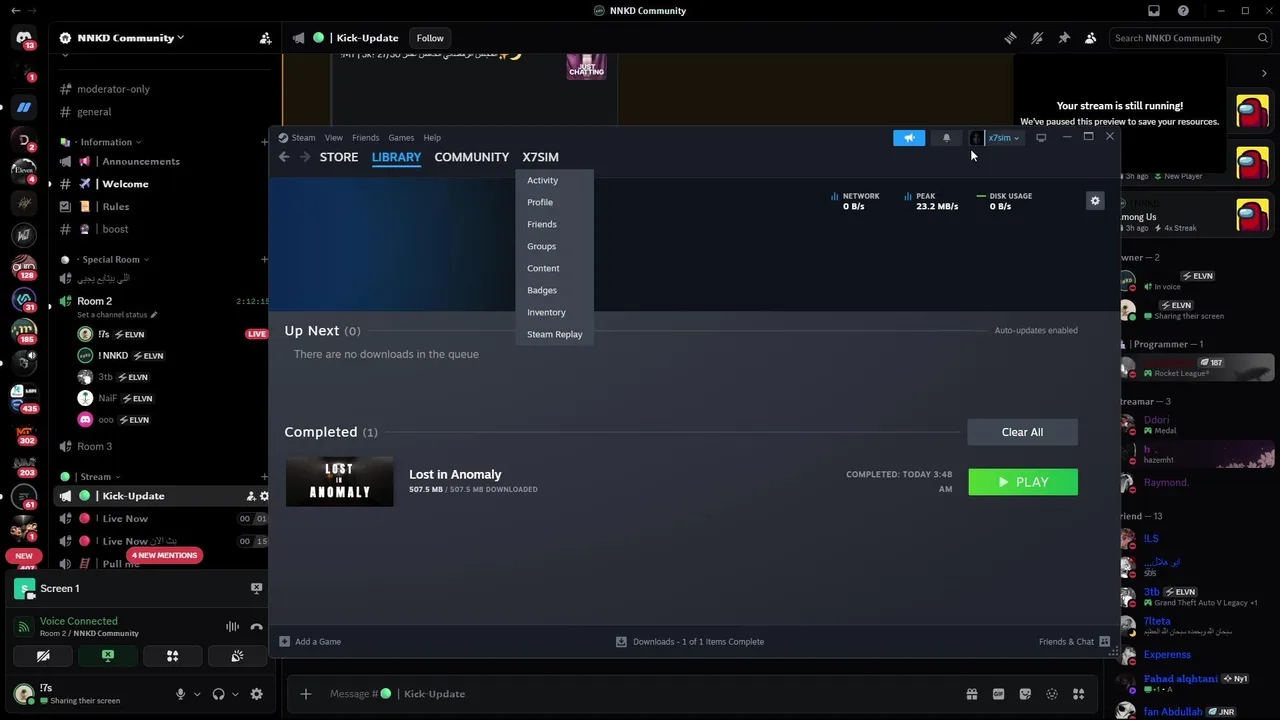Click plus attach button in message bar
This screenshot has width=1280, height=720.
[x=306, y=694]
